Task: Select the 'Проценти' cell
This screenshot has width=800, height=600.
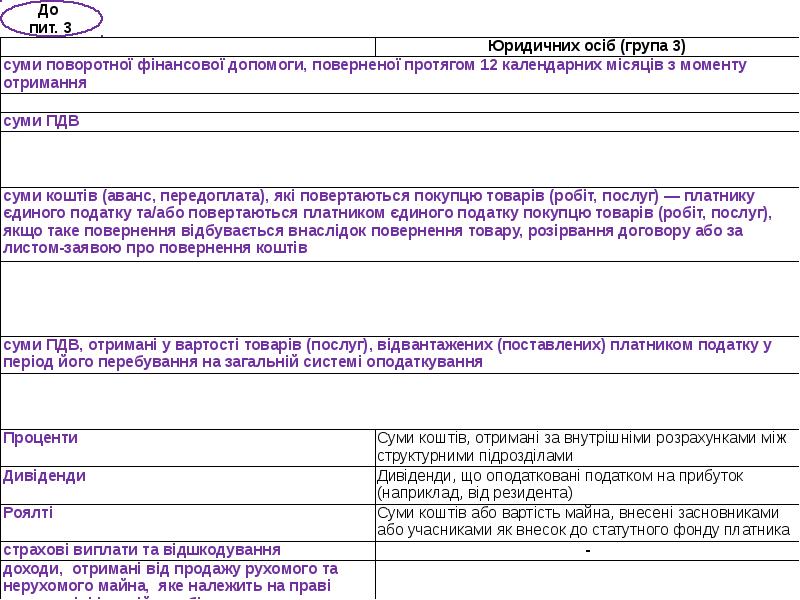Action: point(188,446)
